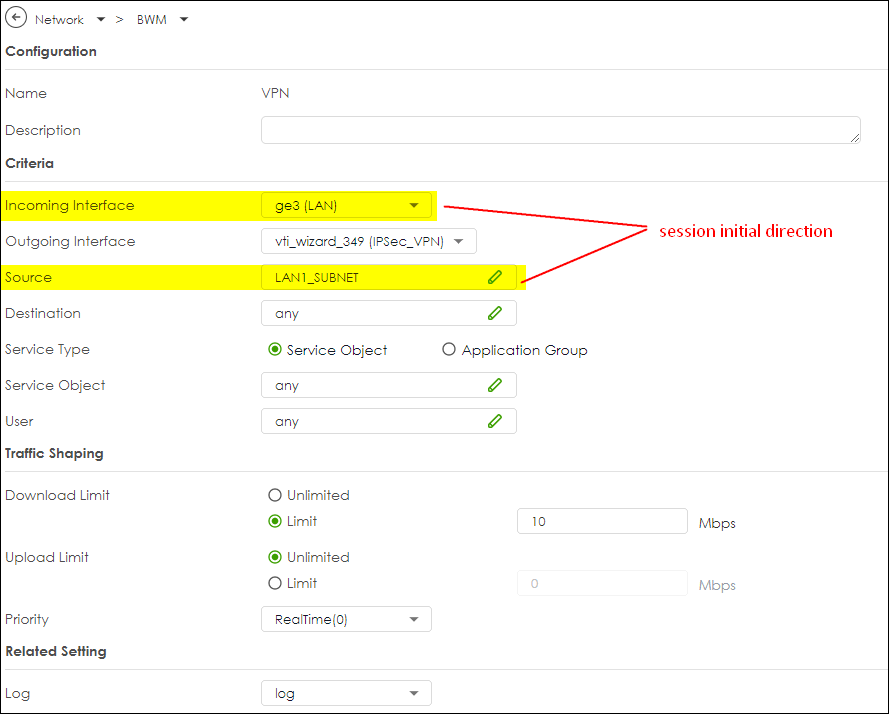
Task: Open the Incoming Interface ge3 (LAN) dropdown
Action: pyautogui.click(x=346, y=205)
